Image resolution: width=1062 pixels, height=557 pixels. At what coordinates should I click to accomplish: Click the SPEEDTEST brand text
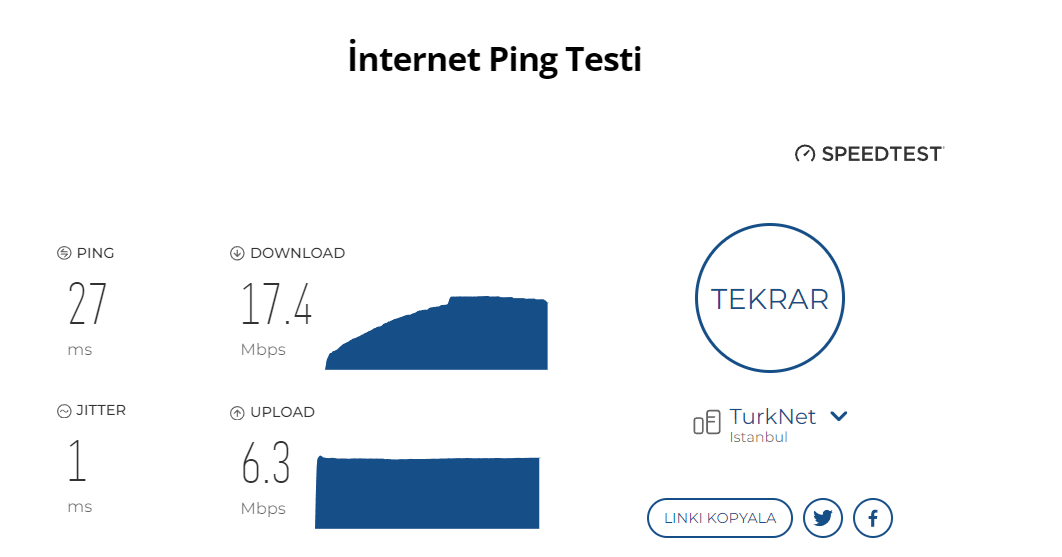(881, 154)
